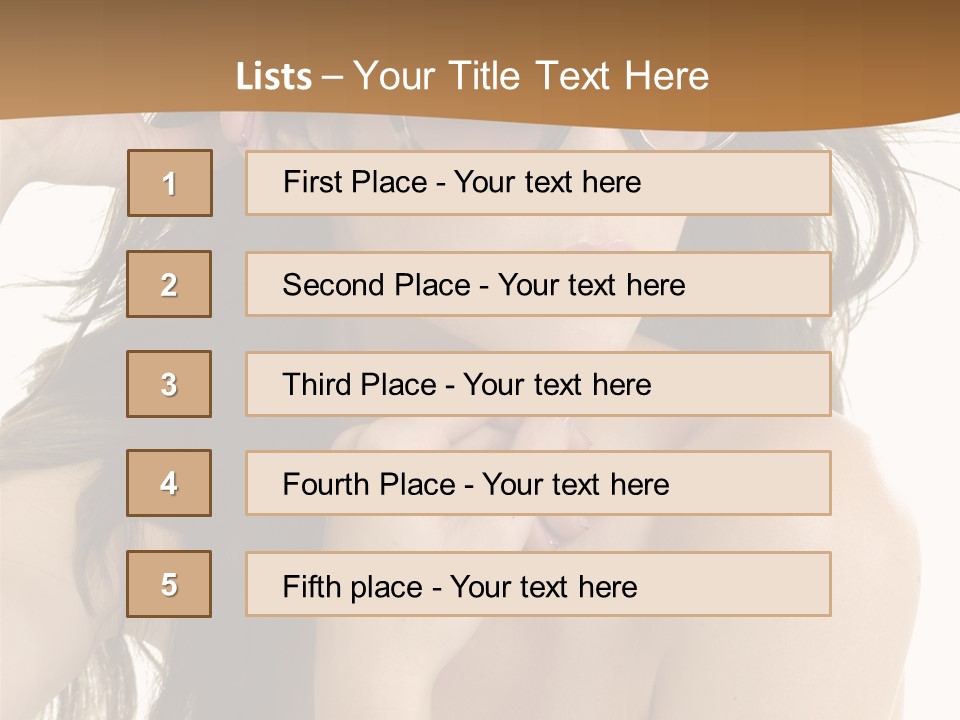This screenshot has width=960, height=720.
Task: Click the bold word 'Lists' in title
Action: pyautogui.click(x=274, y=77)
